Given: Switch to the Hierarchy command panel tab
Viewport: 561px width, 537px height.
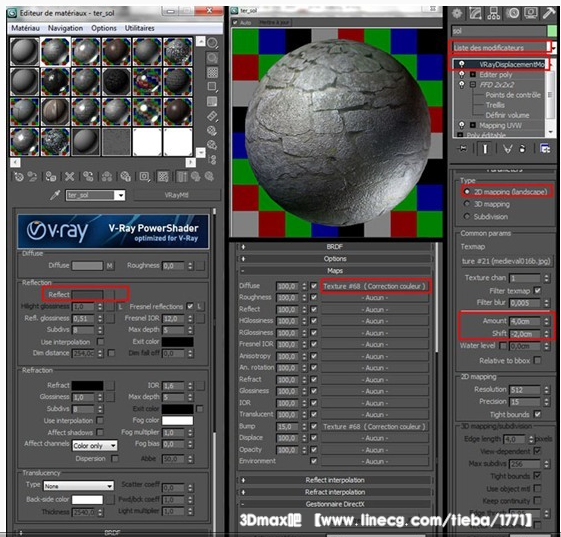Looking at the screenshot, I should tap(494, 14).
